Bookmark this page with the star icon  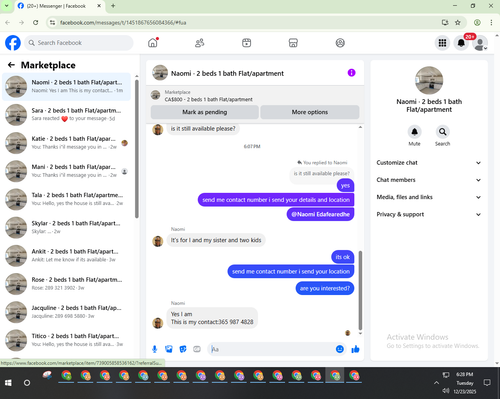458,23
